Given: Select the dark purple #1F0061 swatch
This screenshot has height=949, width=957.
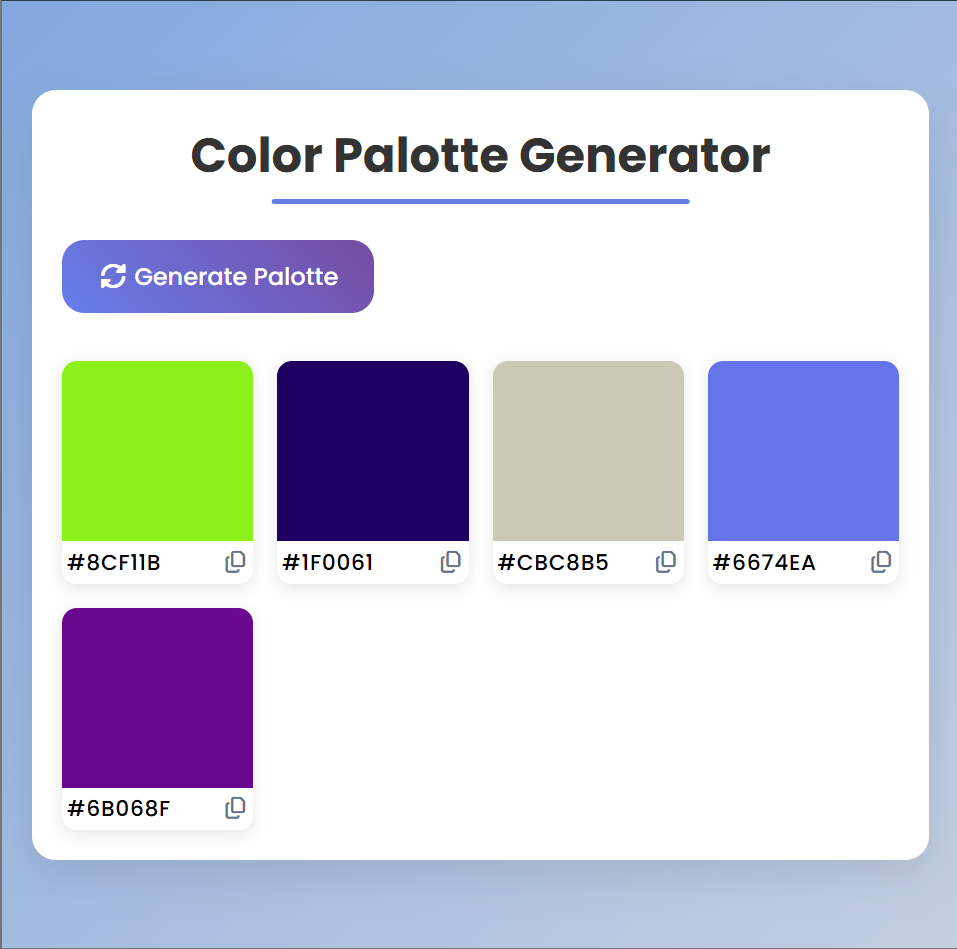Looking at the screenshot, I should [x=372, y=450].
